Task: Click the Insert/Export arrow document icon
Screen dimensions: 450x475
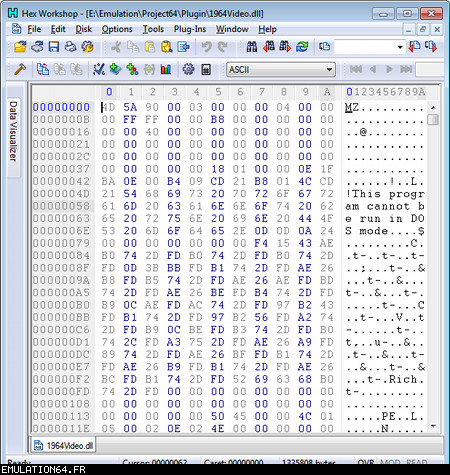Action: [183, 47]
